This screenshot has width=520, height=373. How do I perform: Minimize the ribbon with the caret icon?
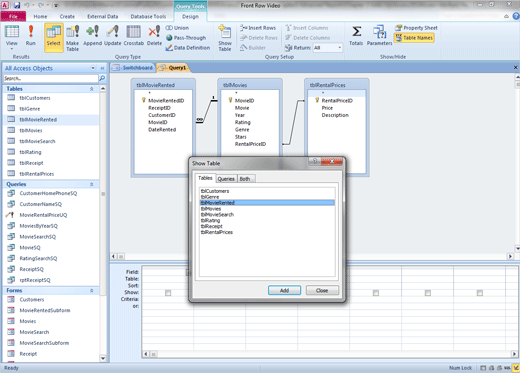[507, 16]
